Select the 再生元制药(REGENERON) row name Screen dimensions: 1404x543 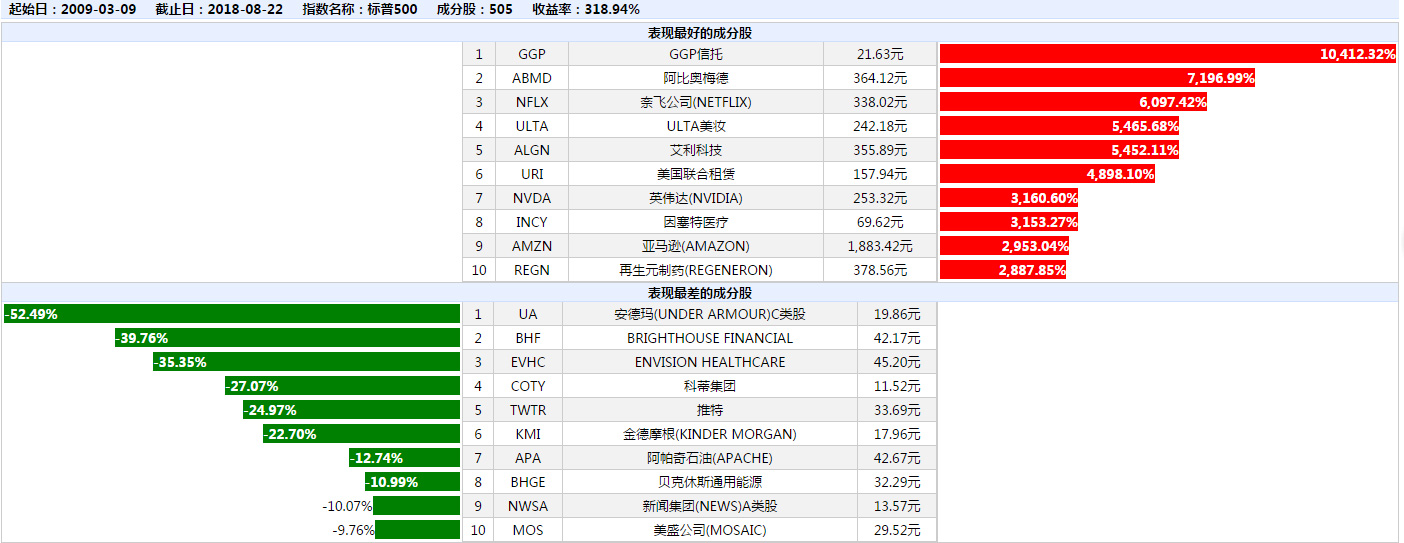pyautogui.click(x=695, y=270)
